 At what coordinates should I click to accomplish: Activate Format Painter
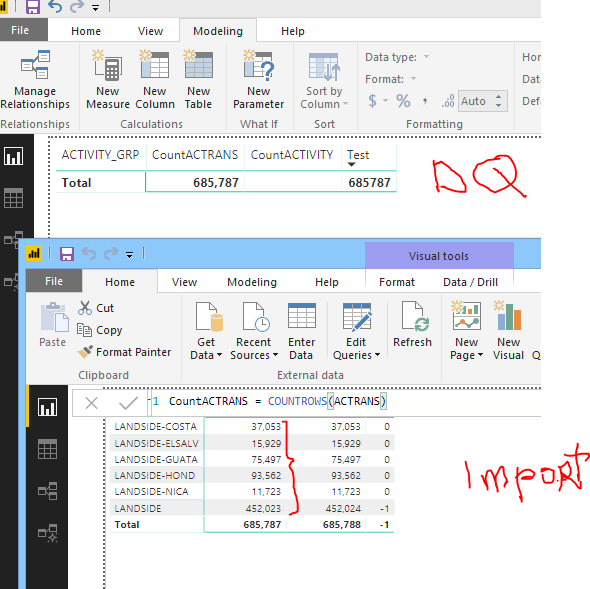coord(124,352)
